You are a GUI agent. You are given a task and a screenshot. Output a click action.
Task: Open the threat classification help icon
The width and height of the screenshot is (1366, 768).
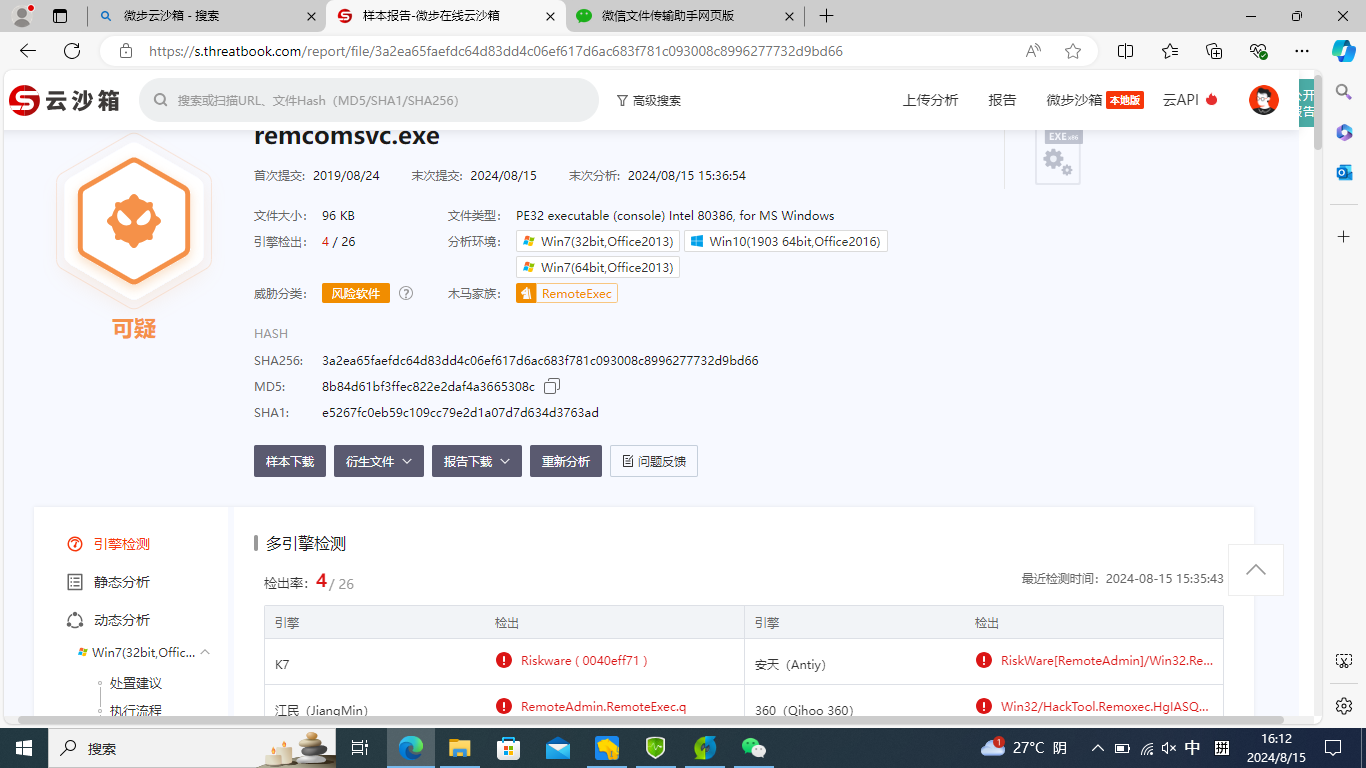(406, 293)
